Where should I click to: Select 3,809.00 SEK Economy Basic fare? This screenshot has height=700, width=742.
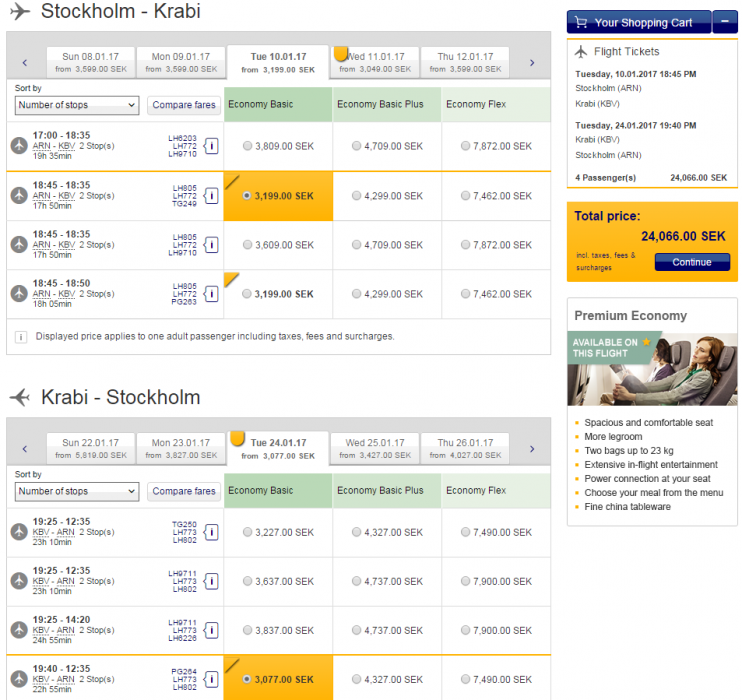248,146
